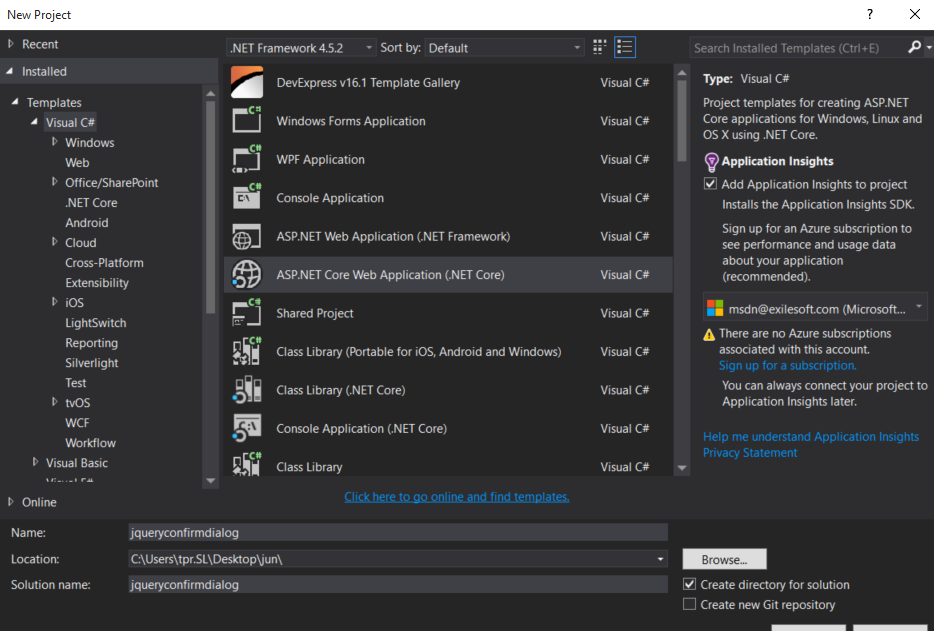Select the Reporting template category
Image resolution: width=934 pixels, height=631 pixels.
91,343
